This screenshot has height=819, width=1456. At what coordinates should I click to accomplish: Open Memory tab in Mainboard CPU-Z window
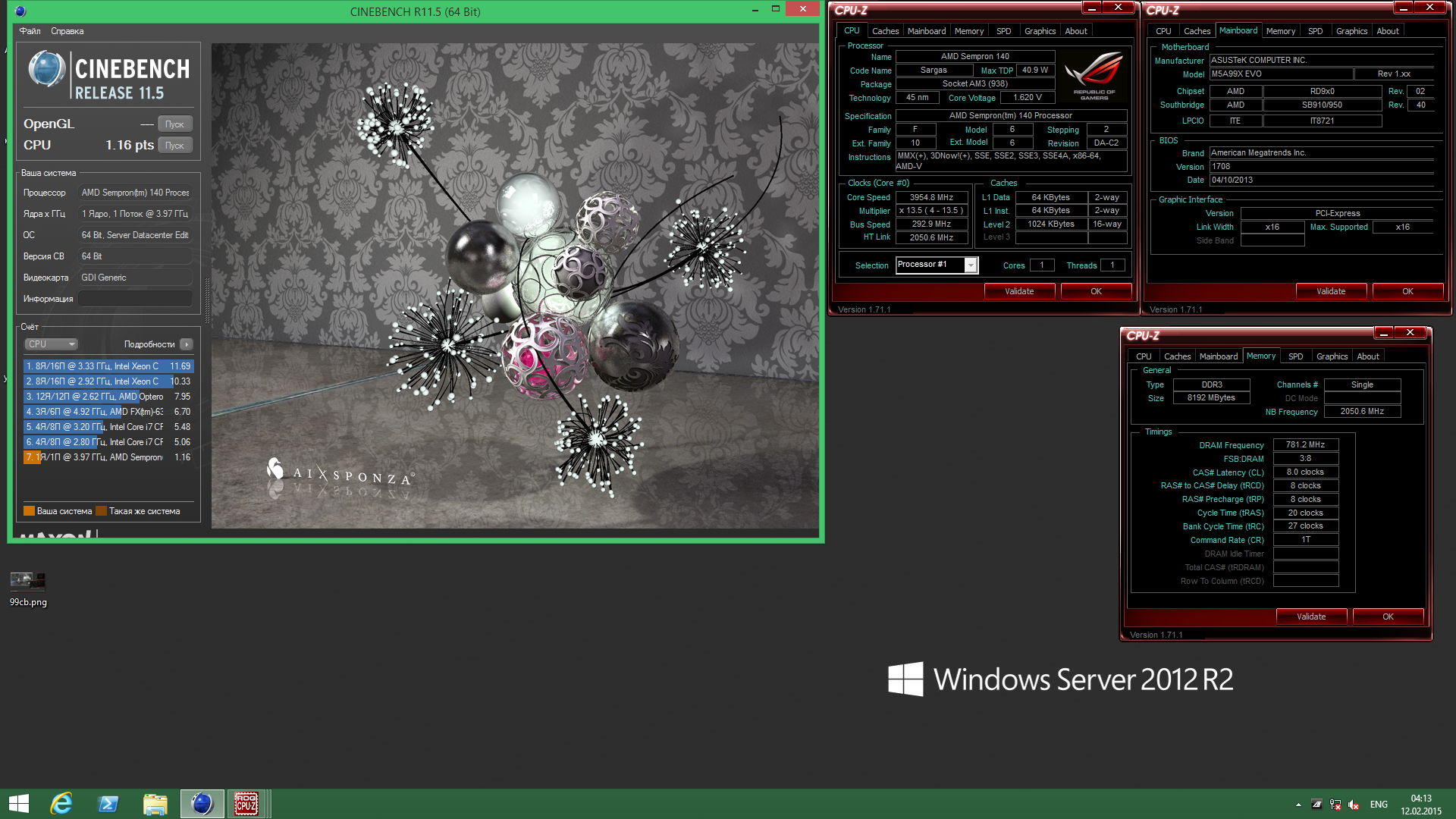1280,31
